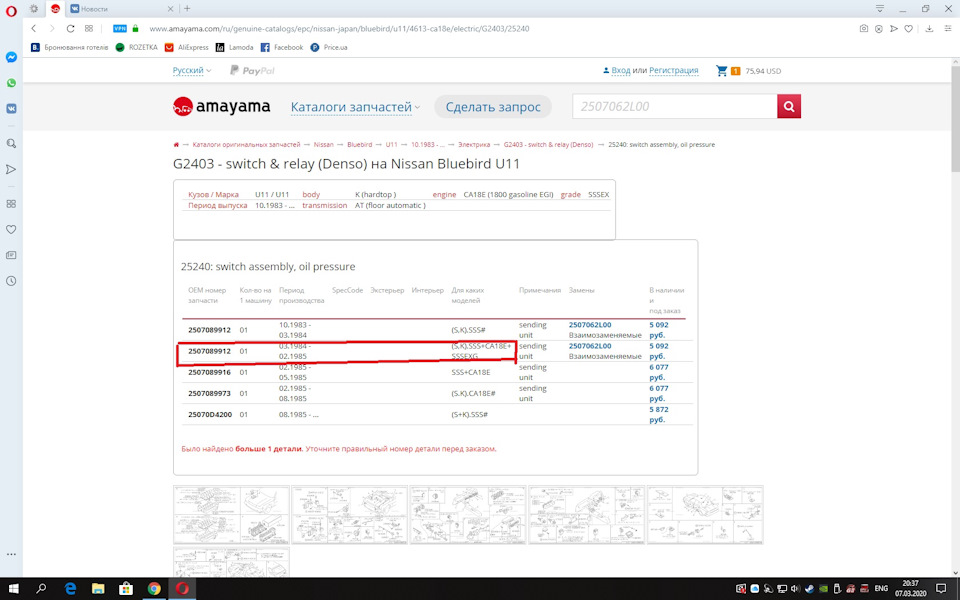Image resolution: width=960 pixels, height=600 pixels.
Task: Open Бронювання готелів bookmark
Action: click(x=70, y=47)
